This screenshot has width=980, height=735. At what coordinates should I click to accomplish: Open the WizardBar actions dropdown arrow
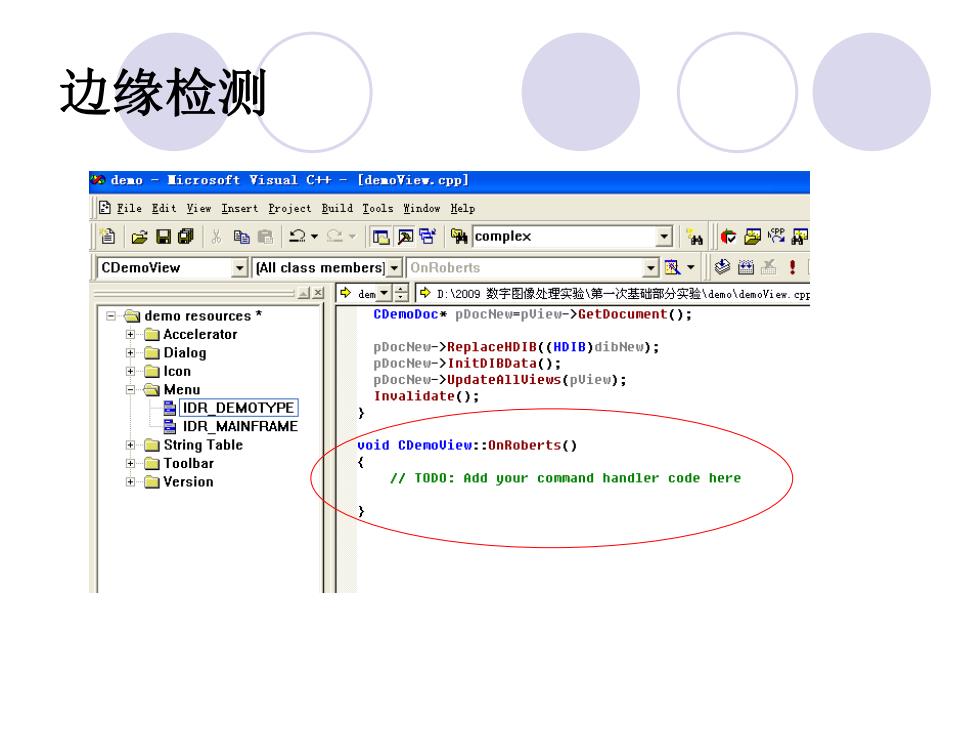coord(691,268)
